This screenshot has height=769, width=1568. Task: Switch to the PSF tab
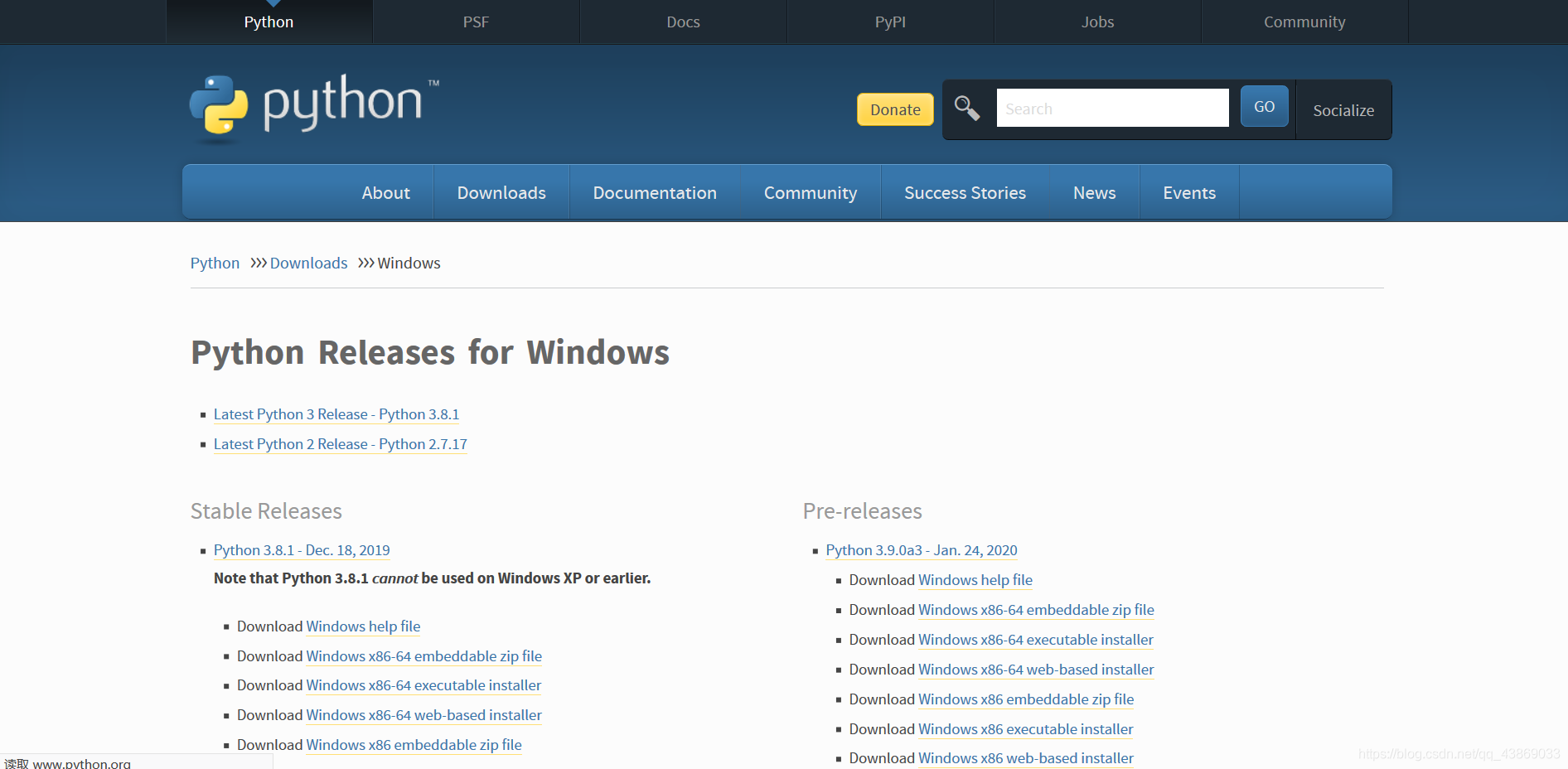click(476, 22)
